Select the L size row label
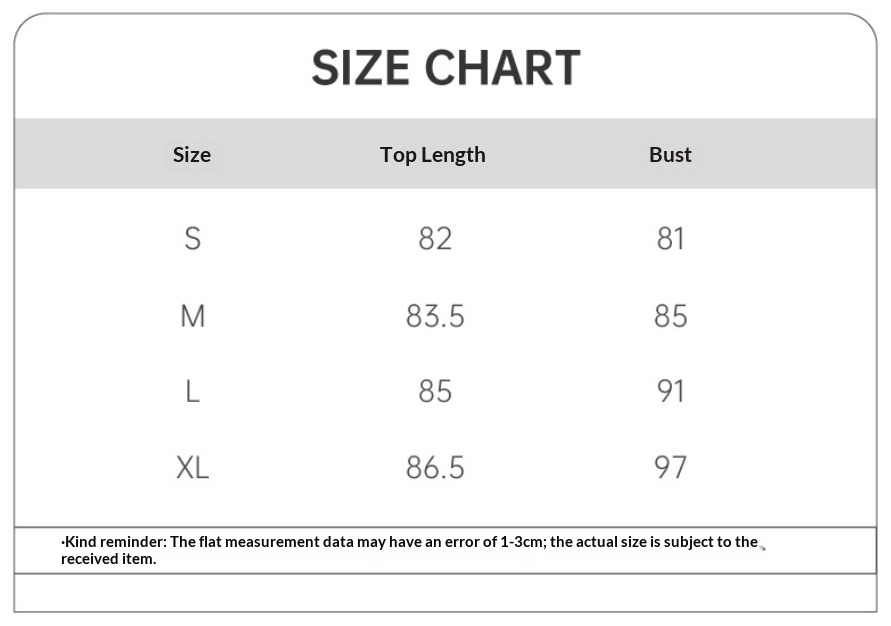 tap(192, 391)
